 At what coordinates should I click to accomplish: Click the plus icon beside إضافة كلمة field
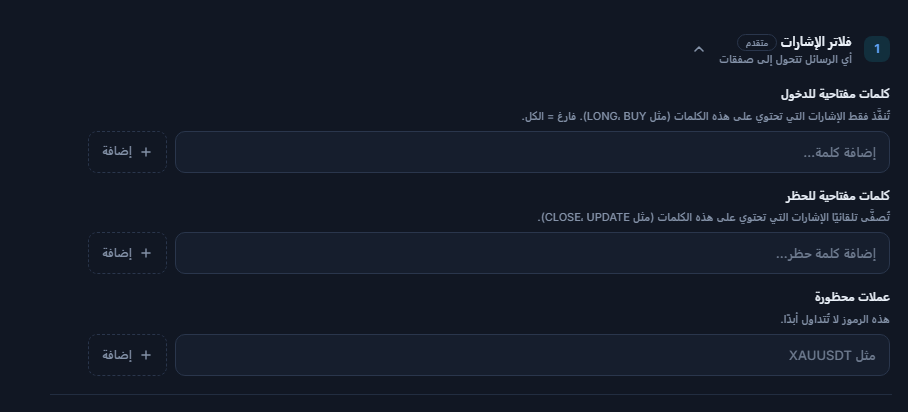pos(146,152)
